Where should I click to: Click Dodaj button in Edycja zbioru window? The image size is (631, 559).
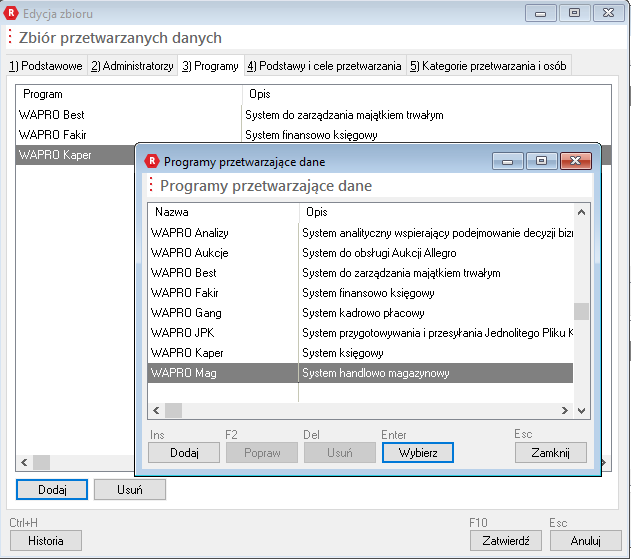coord(52,489)
